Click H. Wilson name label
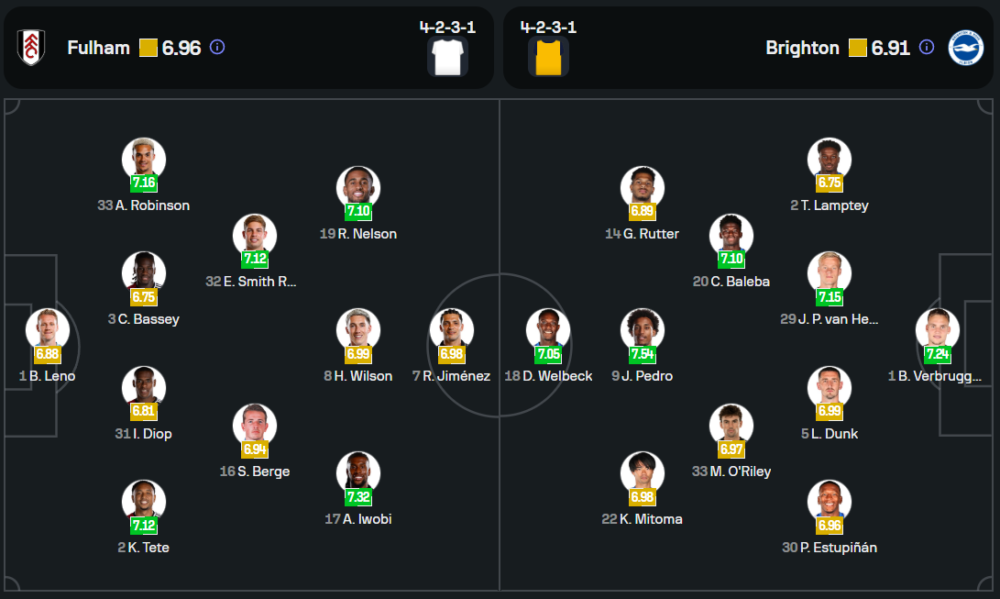This screenshot has width=1000, height=599. click(x=357, y=376)
